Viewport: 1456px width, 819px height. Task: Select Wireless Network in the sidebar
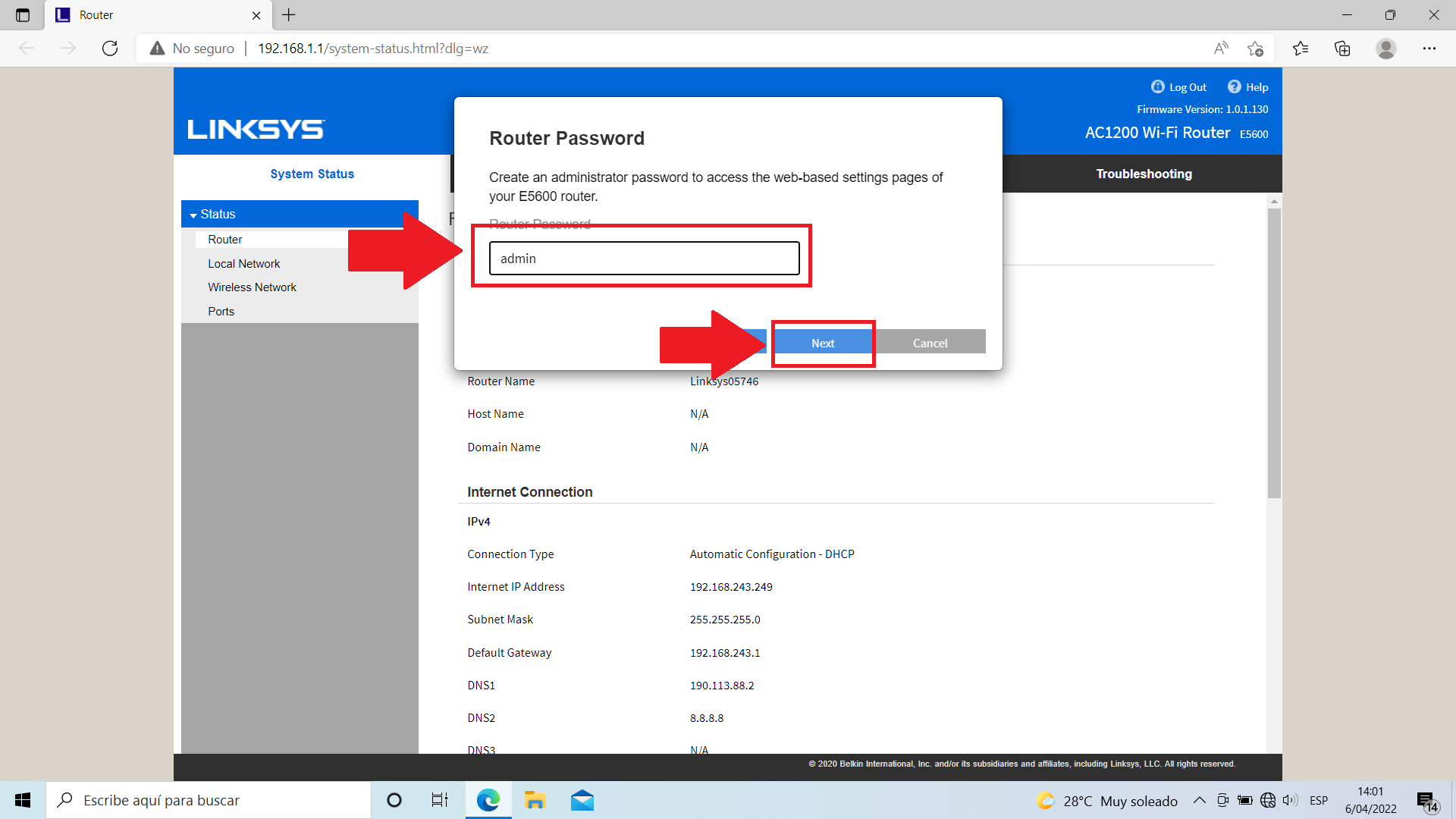click(252, 287)
